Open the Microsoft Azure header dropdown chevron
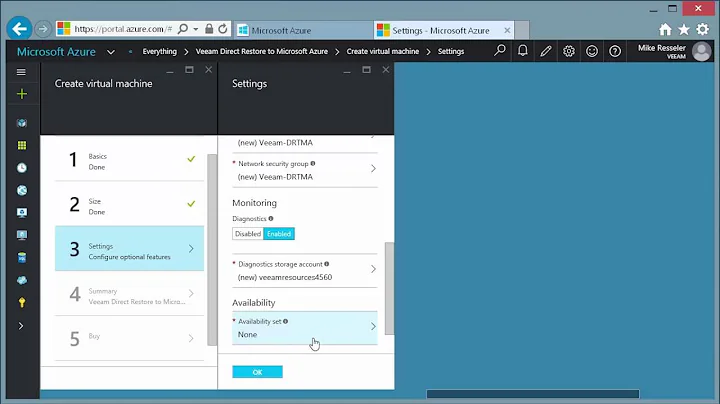 (x=111, y=52)
